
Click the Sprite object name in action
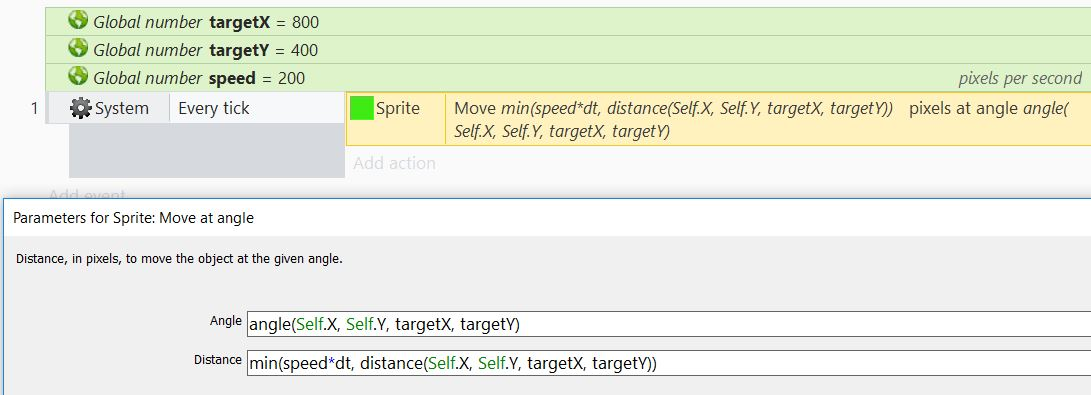(398, 108)
